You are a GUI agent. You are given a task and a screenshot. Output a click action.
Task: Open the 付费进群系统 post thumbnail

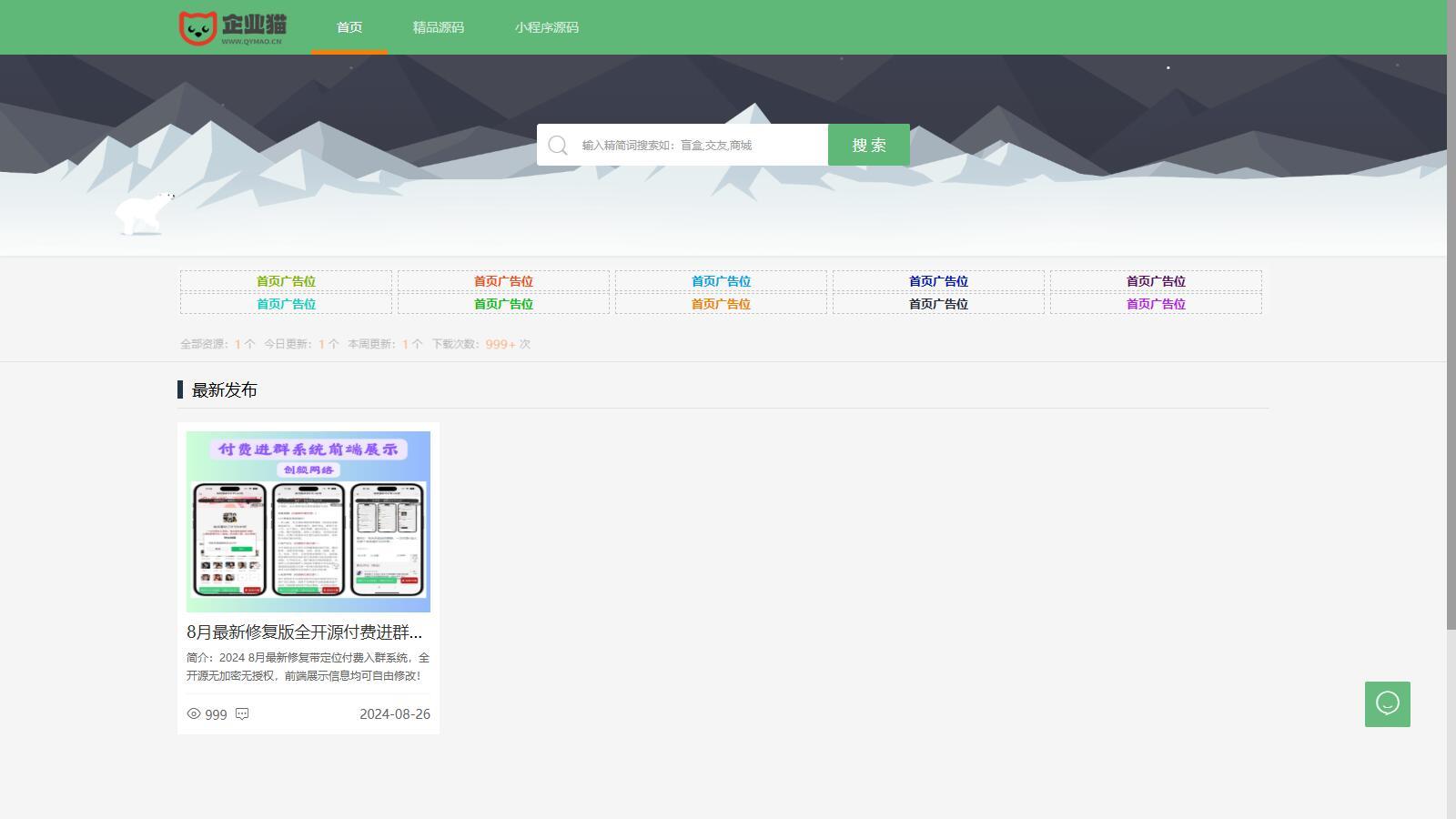click(x=308, y=521)
